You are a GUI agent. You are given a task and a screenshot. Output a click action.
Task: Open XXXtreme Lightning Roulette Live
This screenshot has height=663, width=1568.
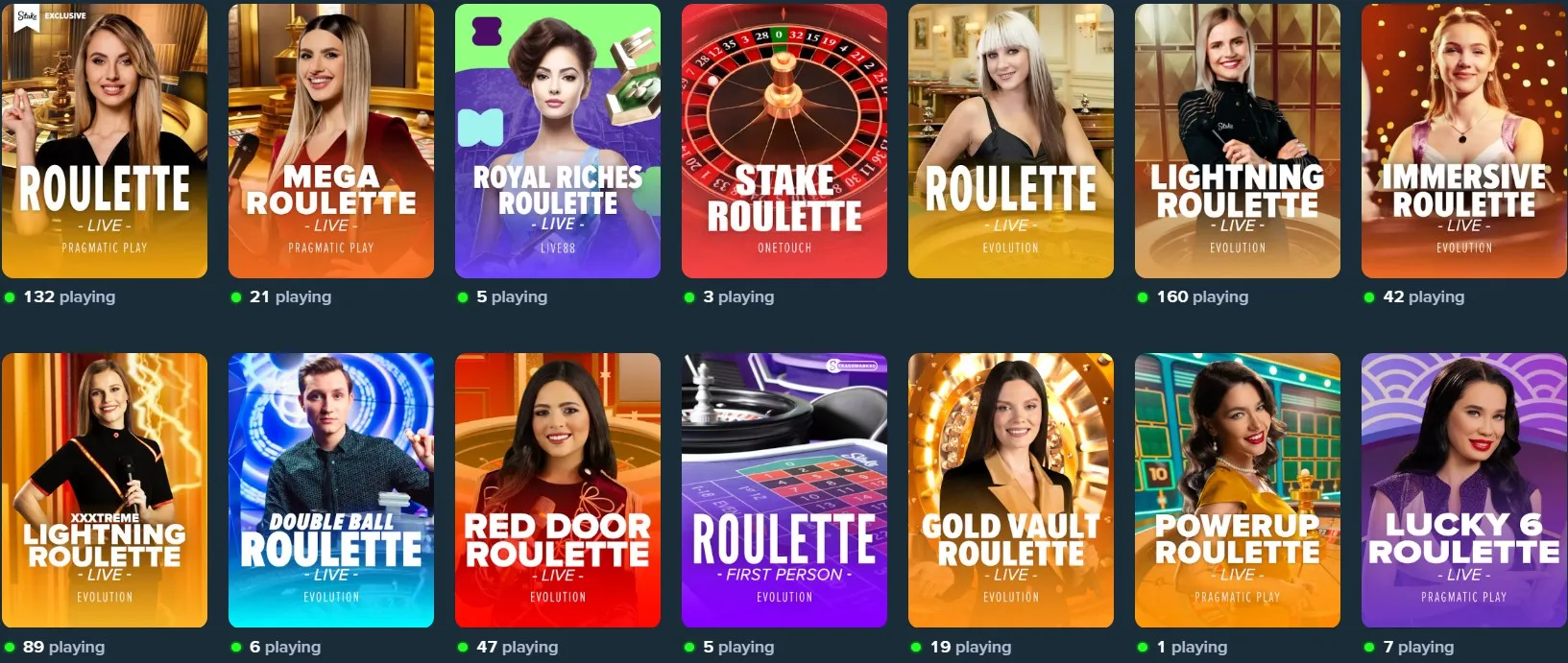(x=105, y=490)
